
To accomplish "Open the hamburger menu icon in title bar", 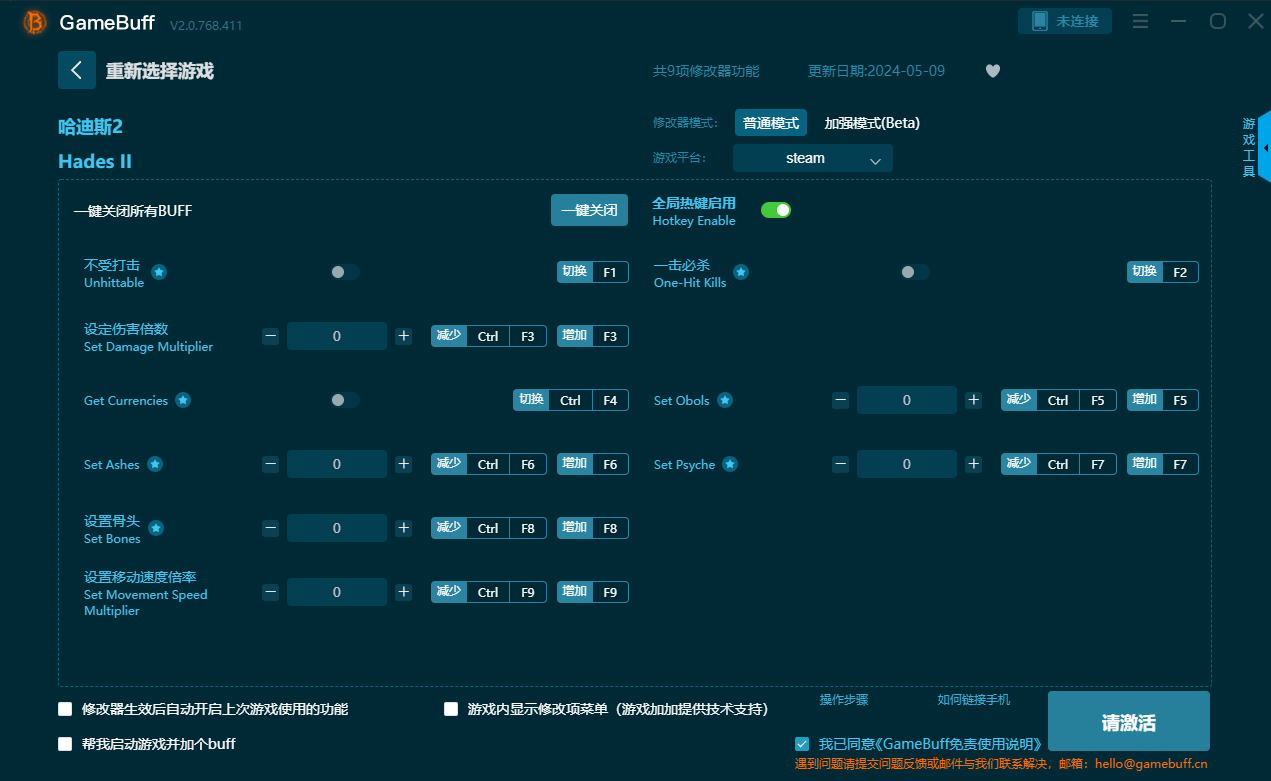I will (x=1140, y=21).
